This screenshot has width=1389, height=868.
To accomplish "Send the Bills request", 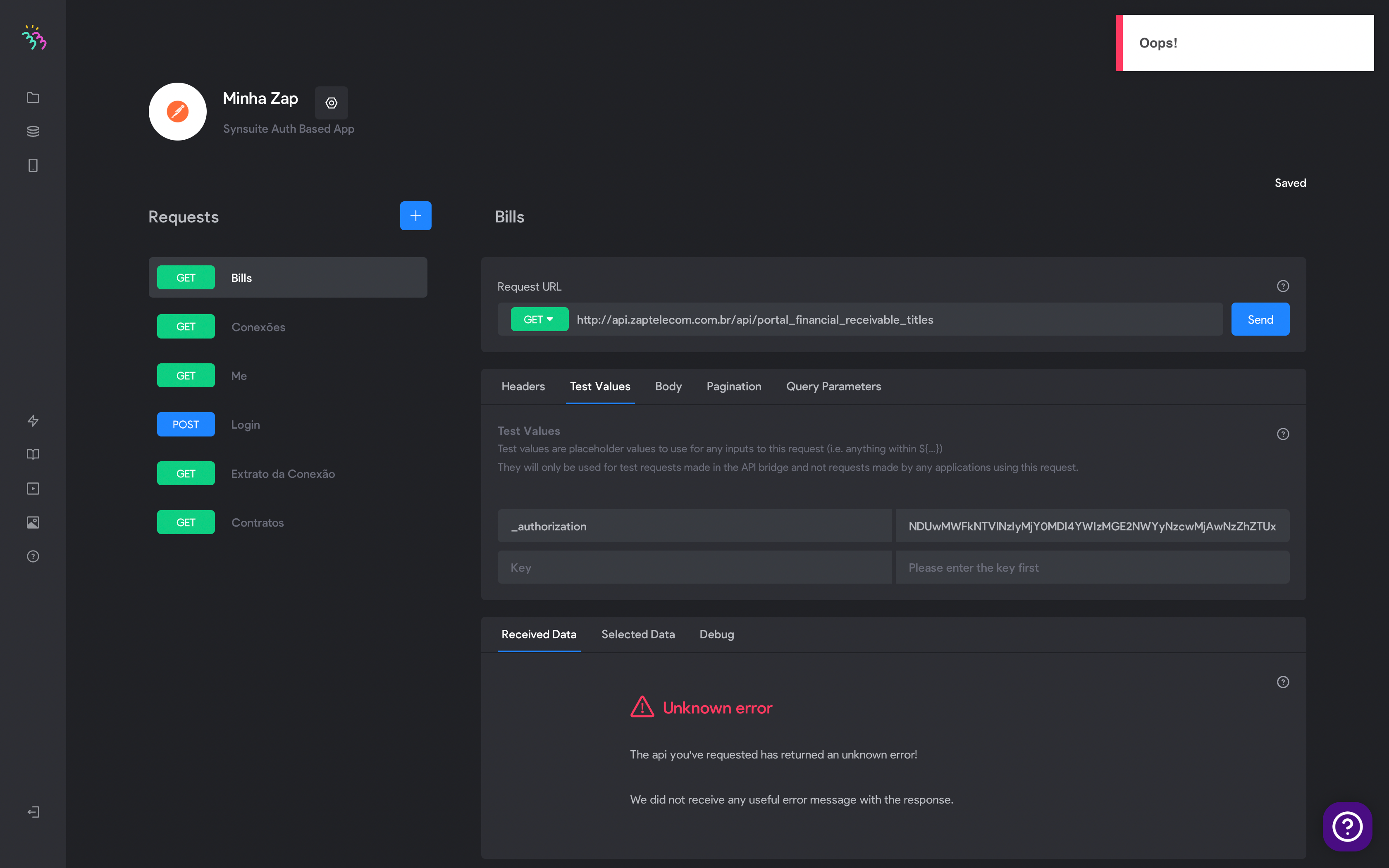I will (x=1260, y=319).
